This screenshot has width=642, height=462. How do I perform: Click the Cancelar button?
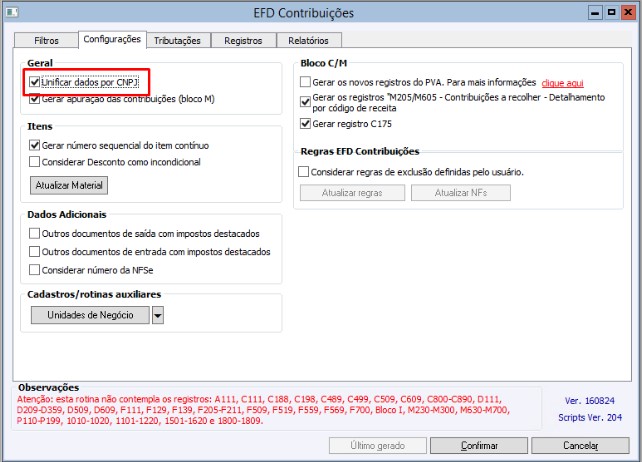580,445
